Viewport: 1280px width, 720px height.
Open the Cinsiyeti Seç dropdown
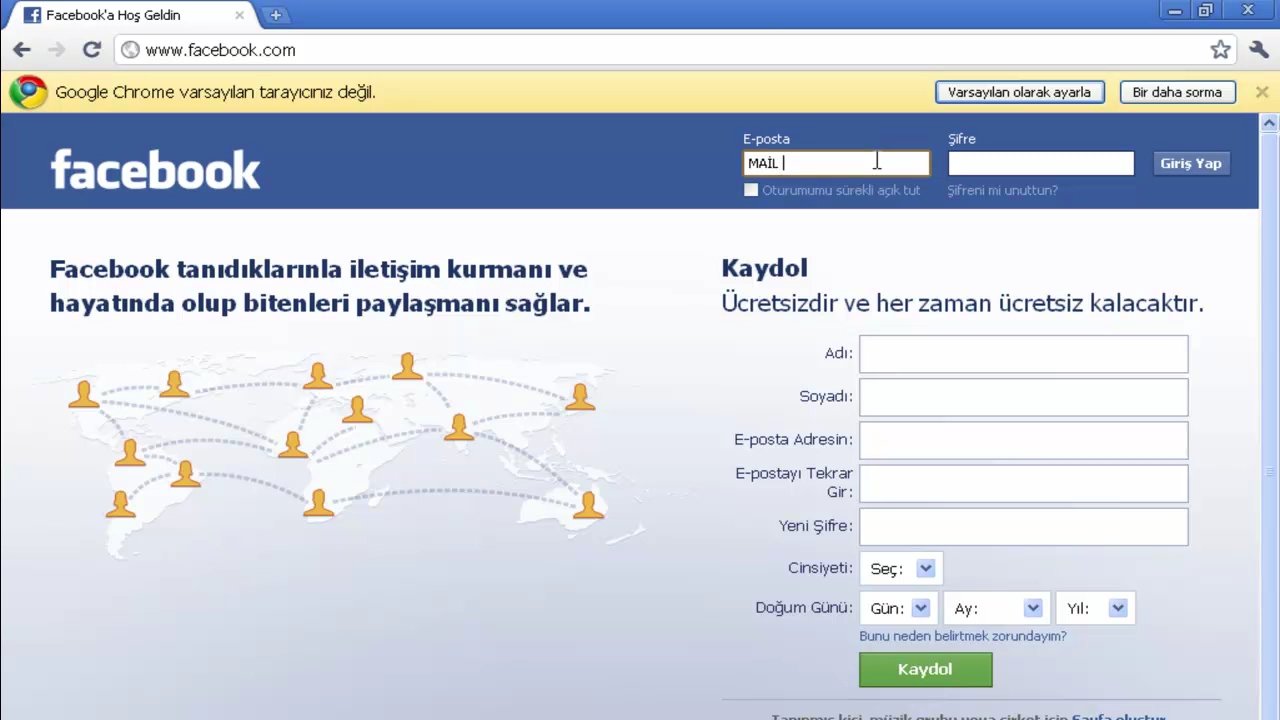tap(901, 569)
